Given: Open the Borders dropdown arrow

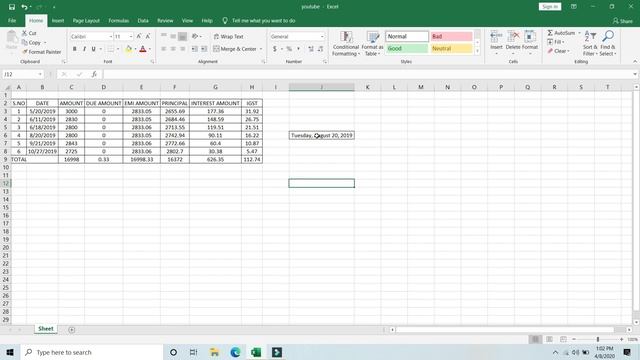Looking at the screenshot, I should [x=118, y=49].
